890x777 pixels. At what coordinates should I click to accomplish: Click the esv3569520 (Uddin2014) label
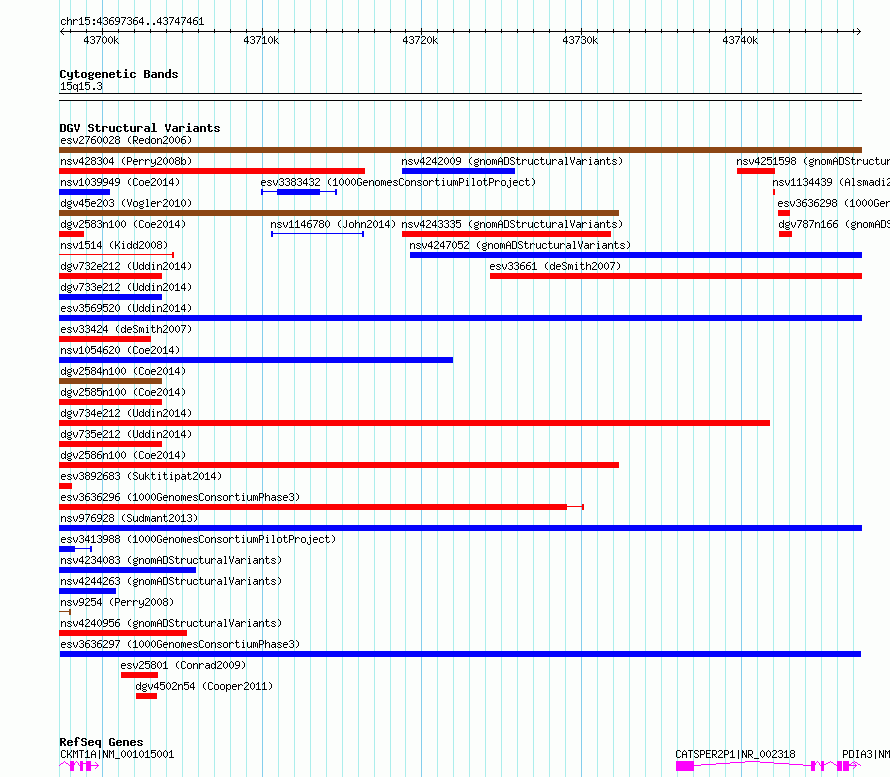click(126, 308)
